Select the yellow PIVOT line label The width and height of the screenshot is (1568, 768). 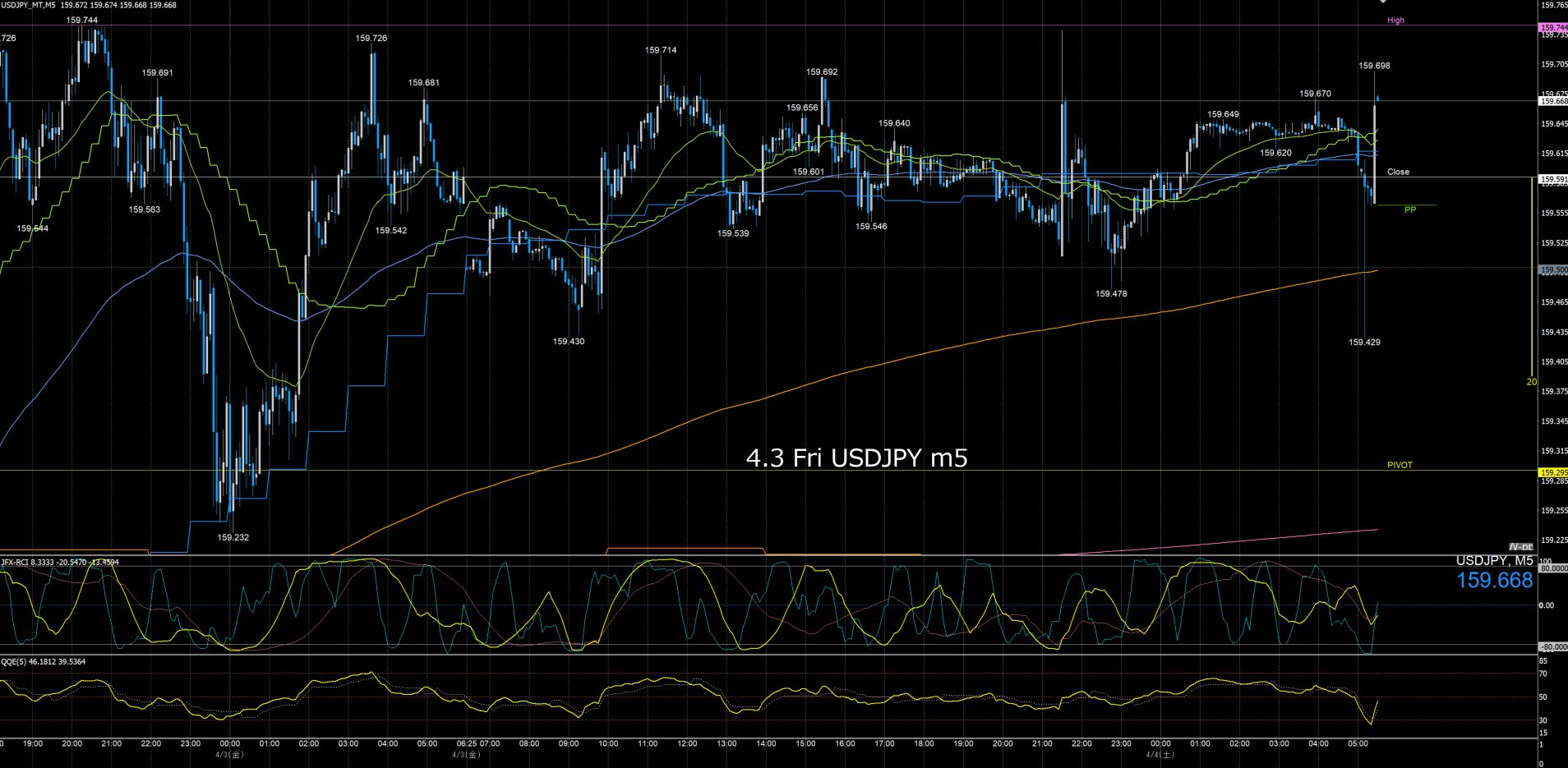1400,465
